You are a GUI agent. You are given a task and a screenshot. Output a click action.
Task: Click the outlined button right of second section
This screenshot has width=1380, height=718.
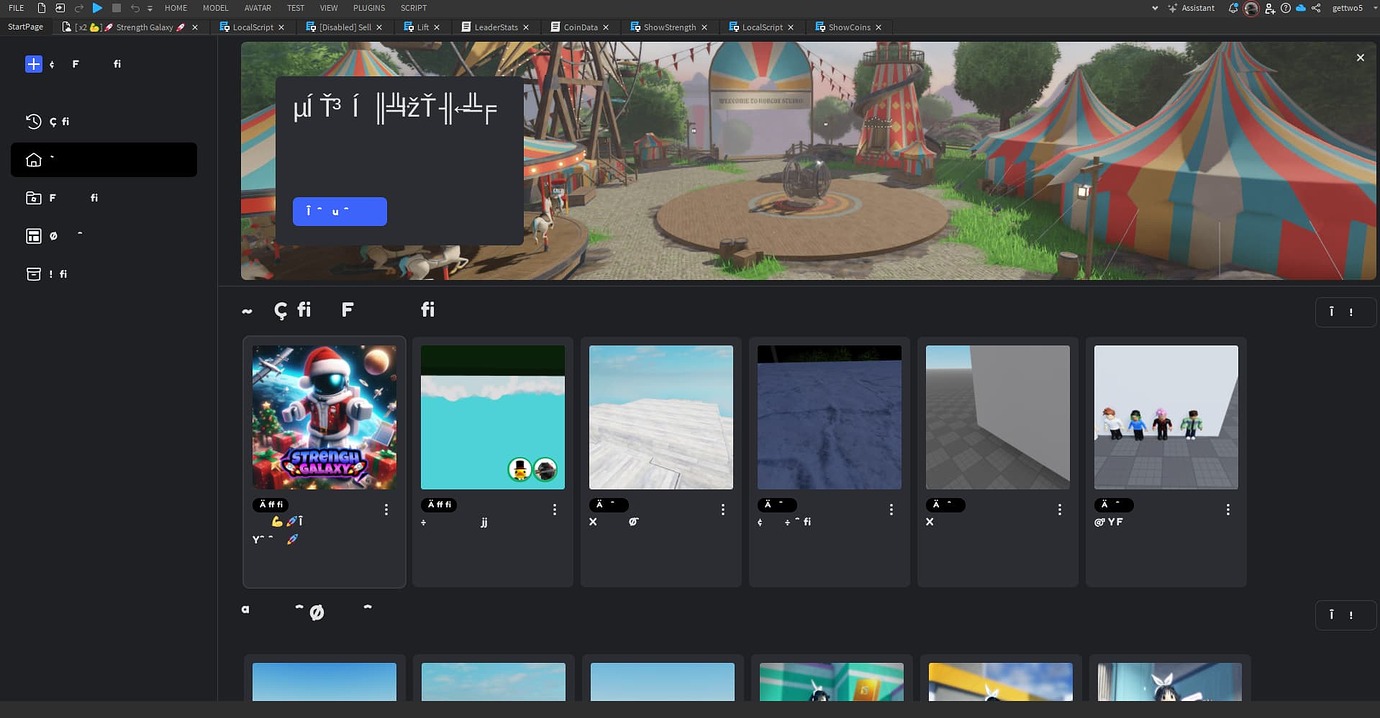pos(1345,615)
